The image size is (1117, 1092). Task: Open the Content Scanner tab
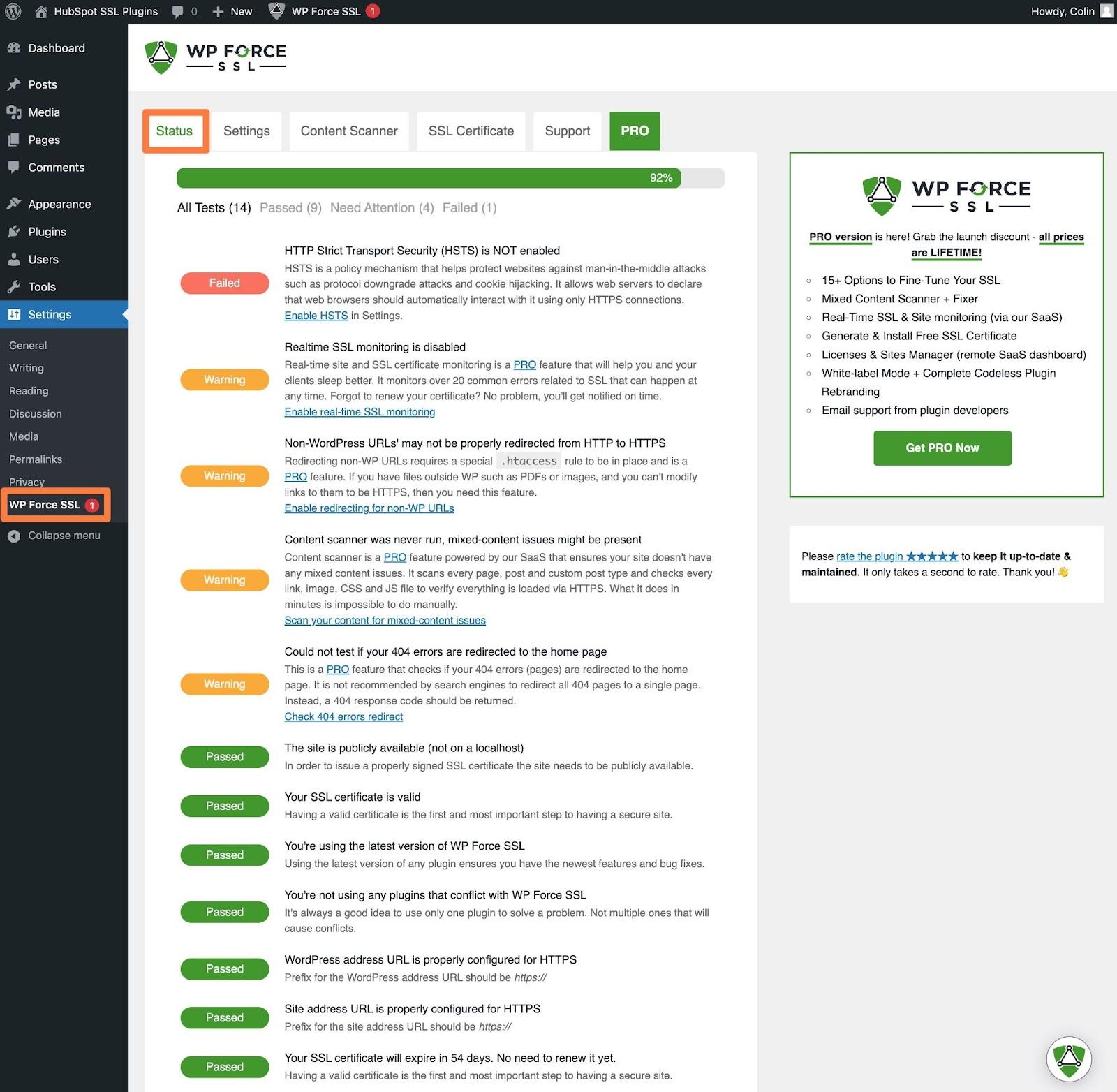pyautogui.click(x=349, y=131)
